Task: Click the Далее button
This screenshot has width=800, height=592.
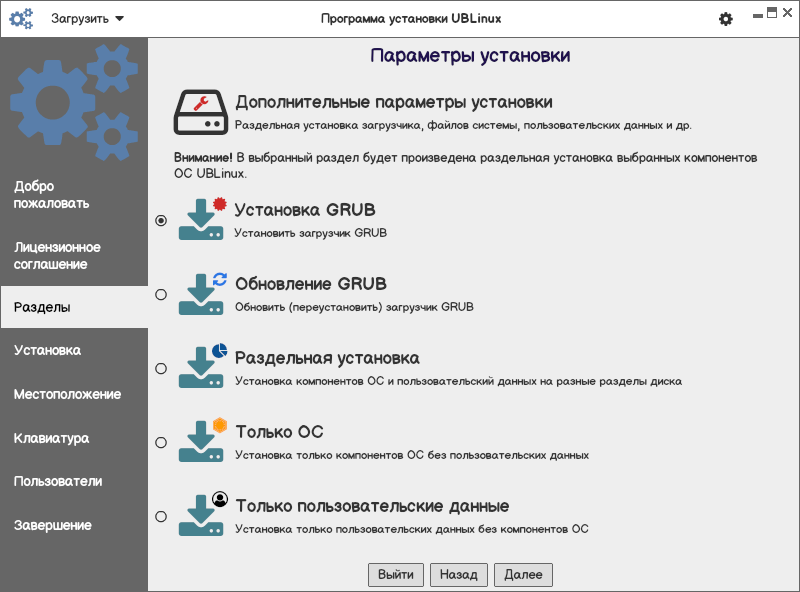Action: tap(523, 575)
